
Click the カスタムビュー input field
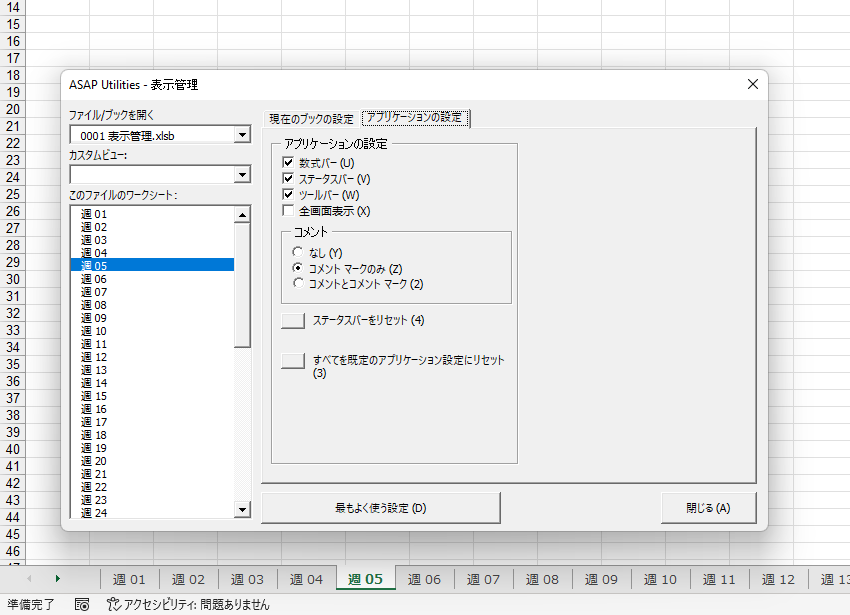click(153, 175)
